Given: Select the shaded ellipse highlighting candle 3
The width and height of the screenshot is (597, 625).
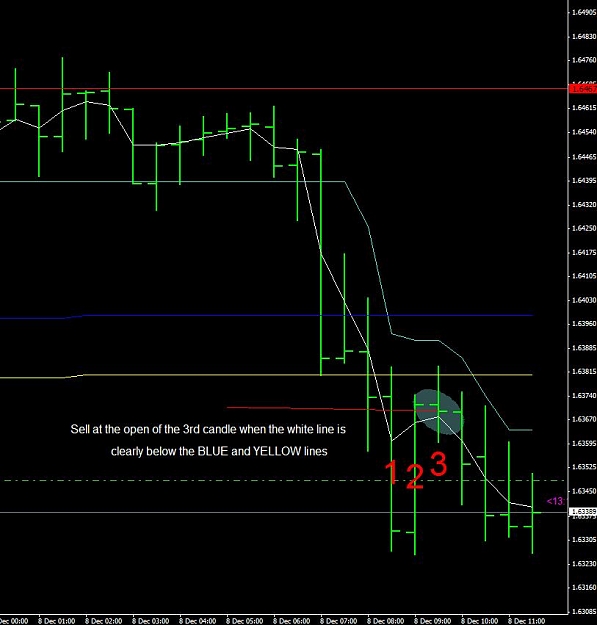Looking at the screenshot, I should tap(438, 412).
